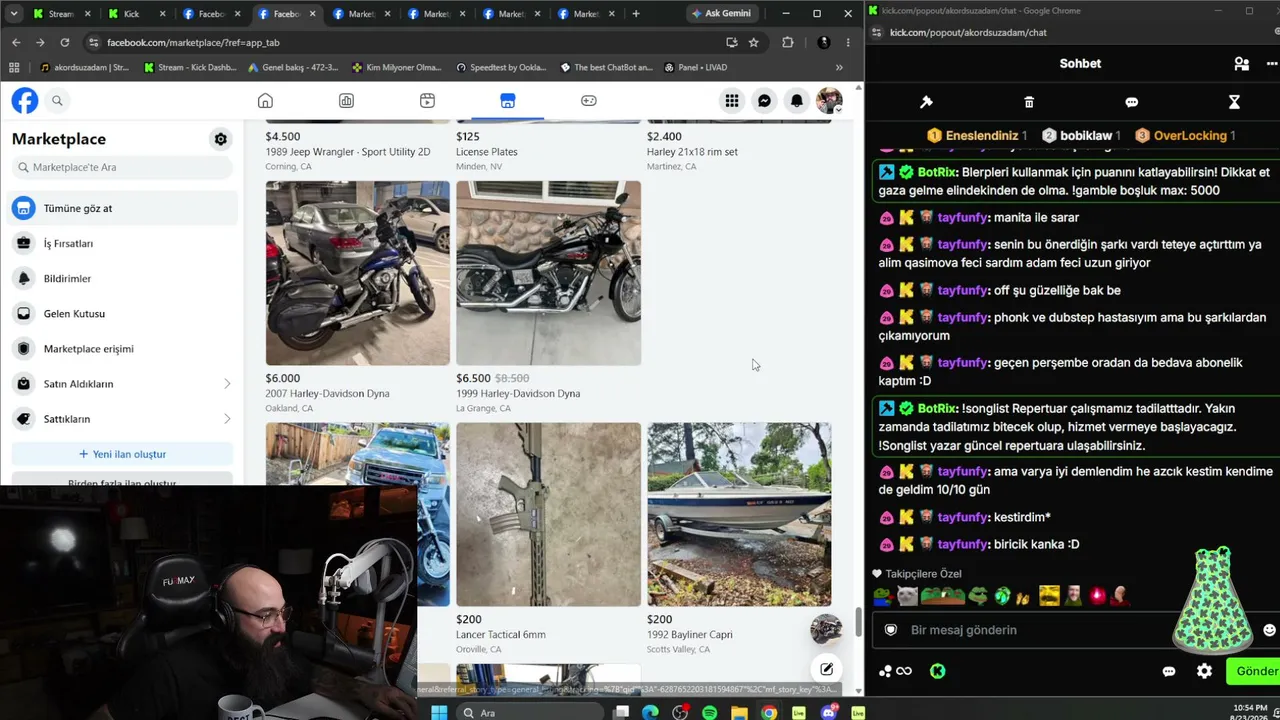Open Facebook home via the house icon

(265, 101)
